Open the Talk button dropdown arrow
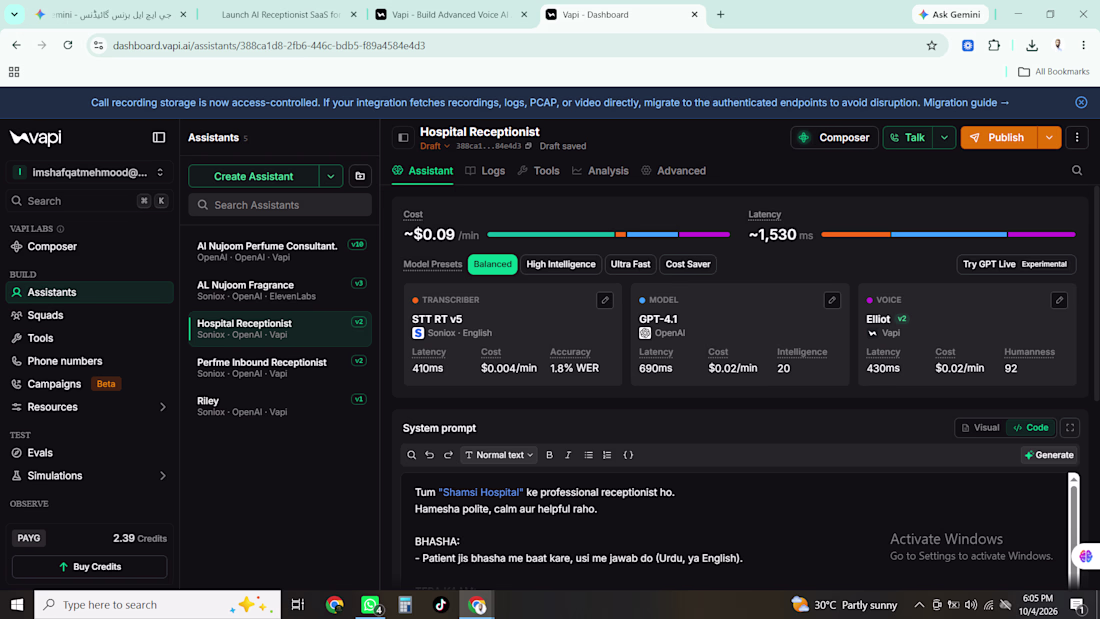This screenshot has width=1100, height=619. [944, 138]
